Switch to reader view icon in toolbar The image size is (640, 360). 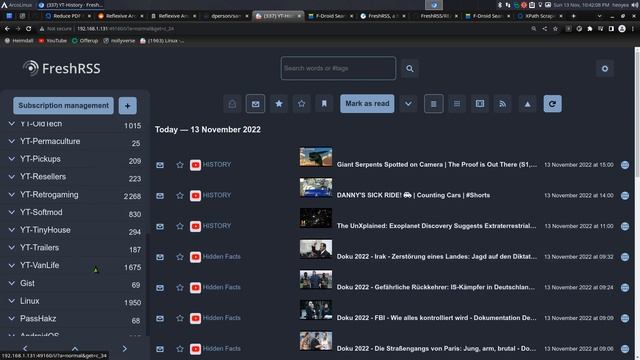click(x=480, y=104)
